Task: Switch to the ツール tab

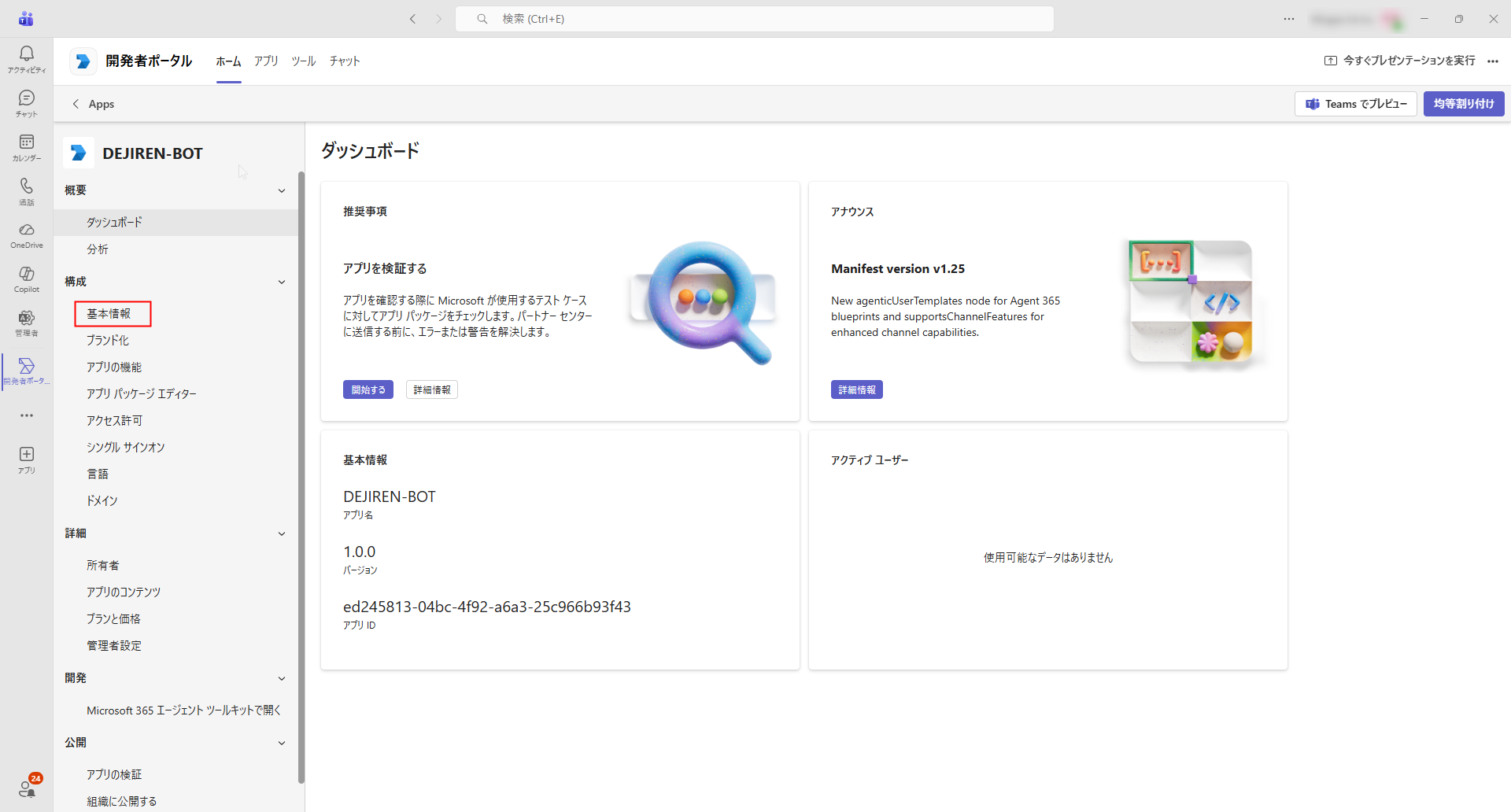Action: (304, 61)
